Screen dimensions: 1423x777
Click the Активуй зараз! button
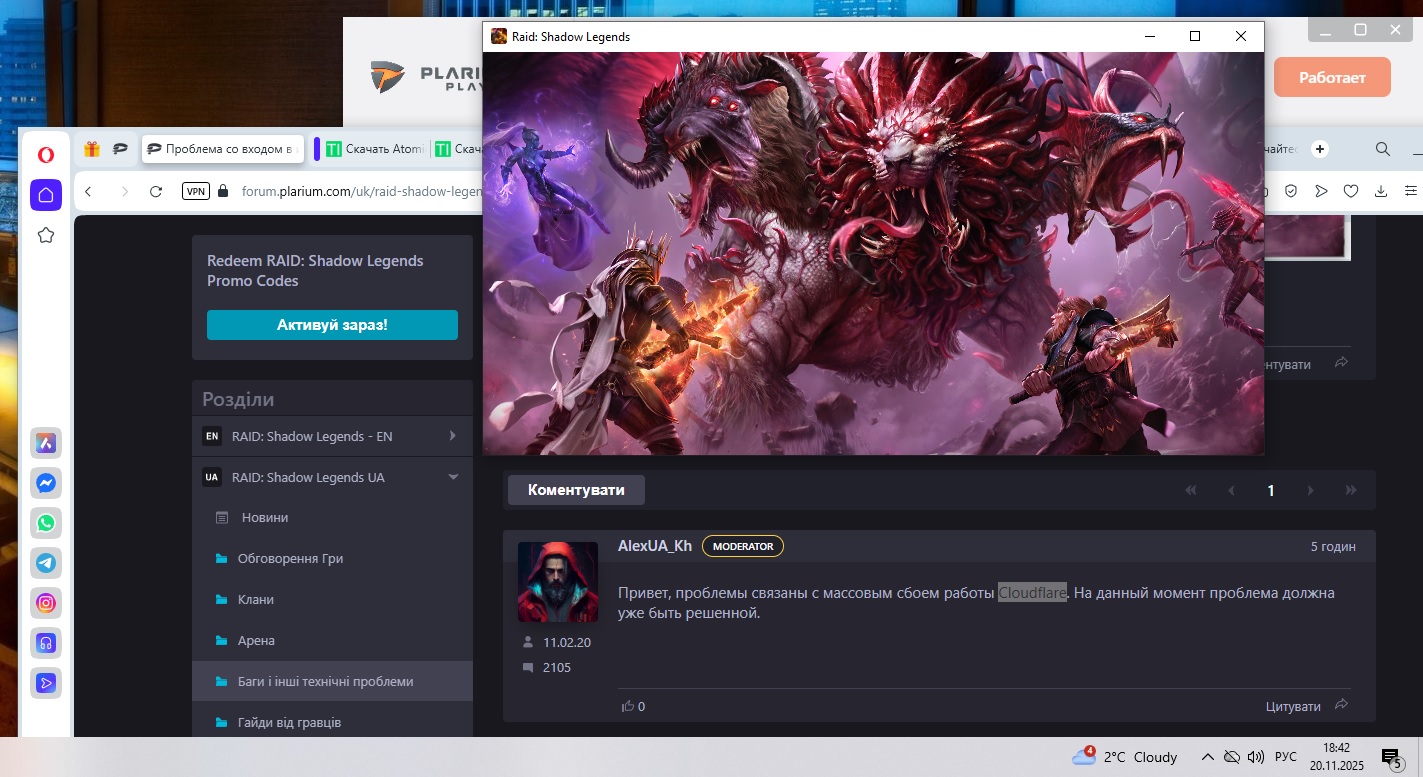click(x=332, y=325)
